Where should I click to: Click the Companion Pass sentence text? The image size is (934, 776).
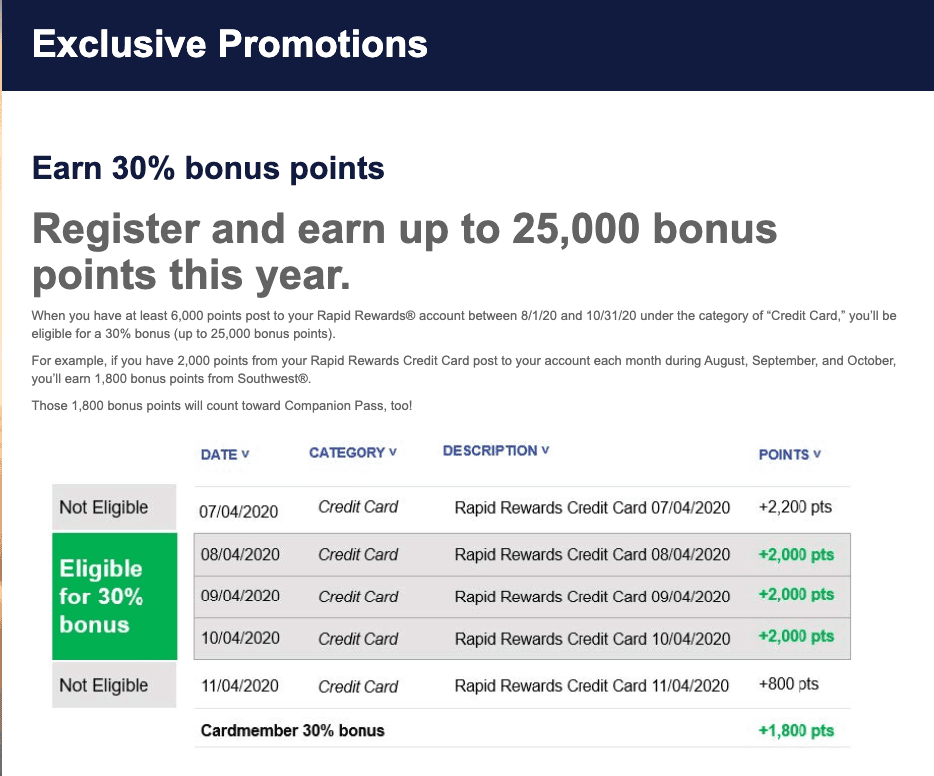[222, 406]
